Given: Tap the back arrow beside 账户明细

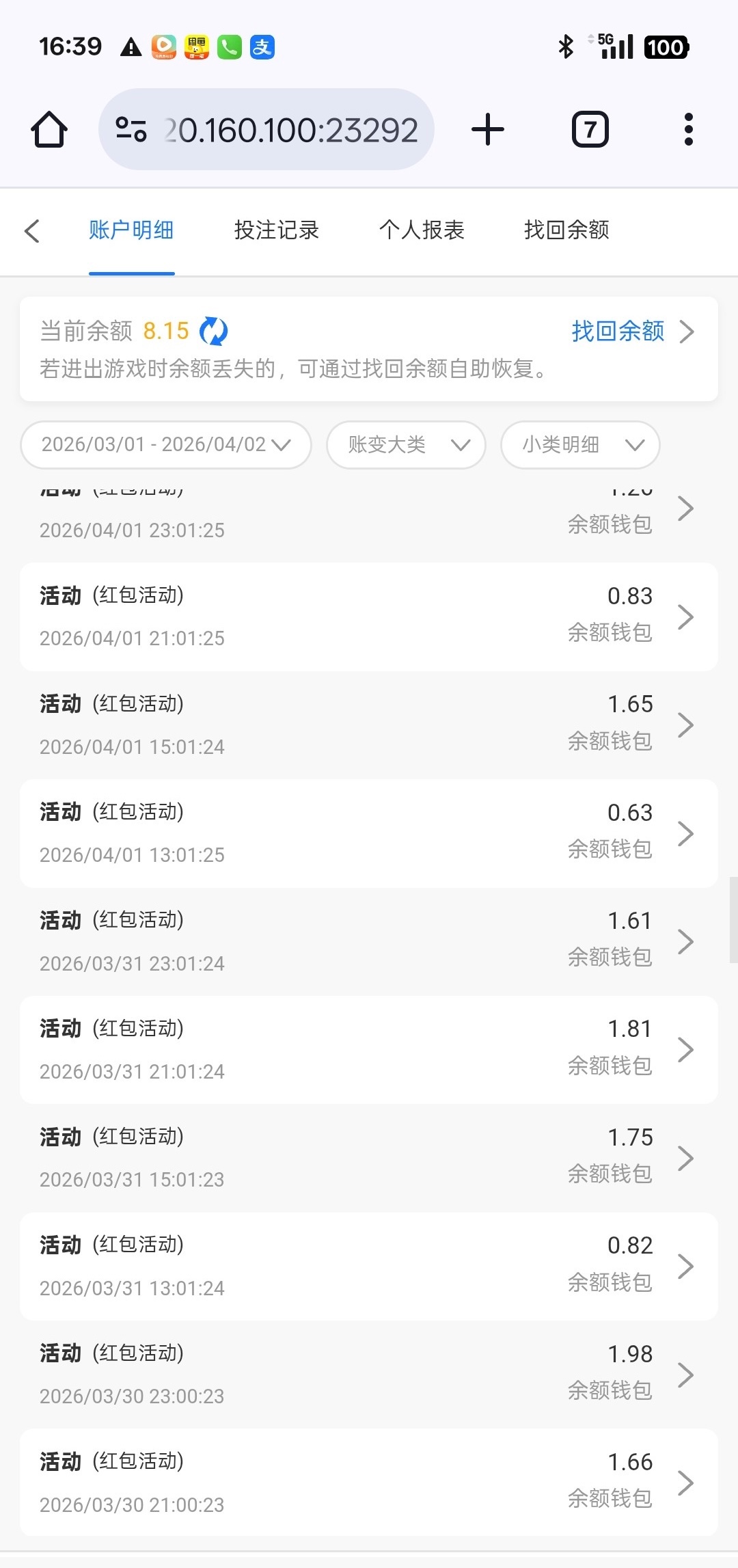Looking at the screenshot, I should pyautogui.click(x=32, y=231).
